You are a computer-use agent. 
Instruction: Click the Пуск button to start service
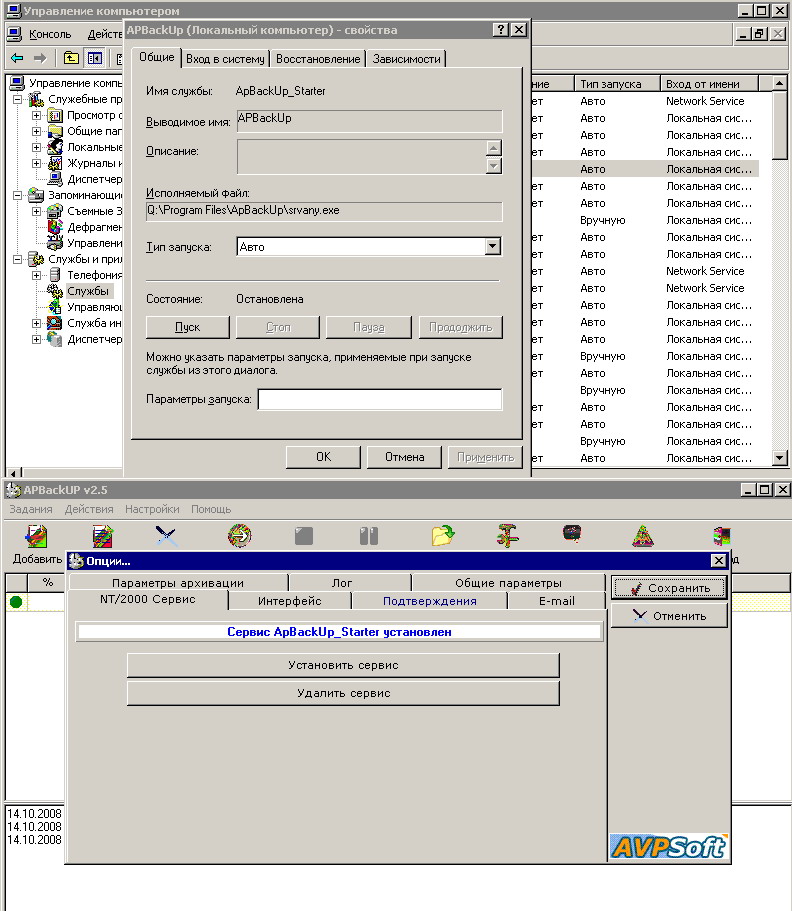coord(187,327)
